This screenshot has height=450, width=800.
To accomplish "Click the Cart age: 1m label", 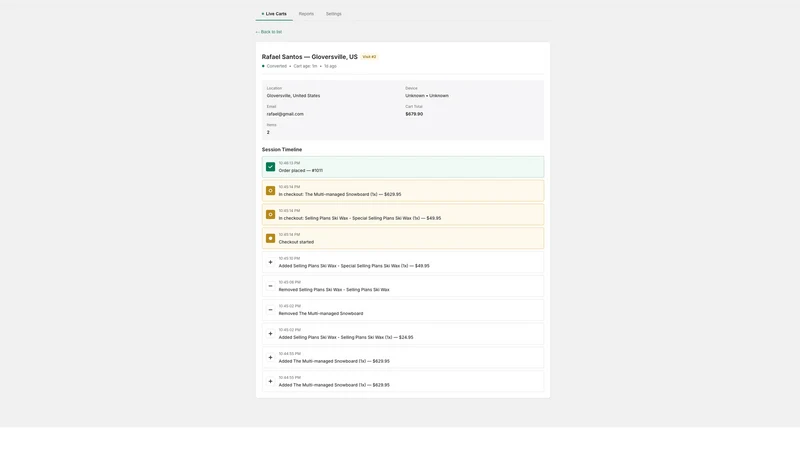I will tap(305, 66).
